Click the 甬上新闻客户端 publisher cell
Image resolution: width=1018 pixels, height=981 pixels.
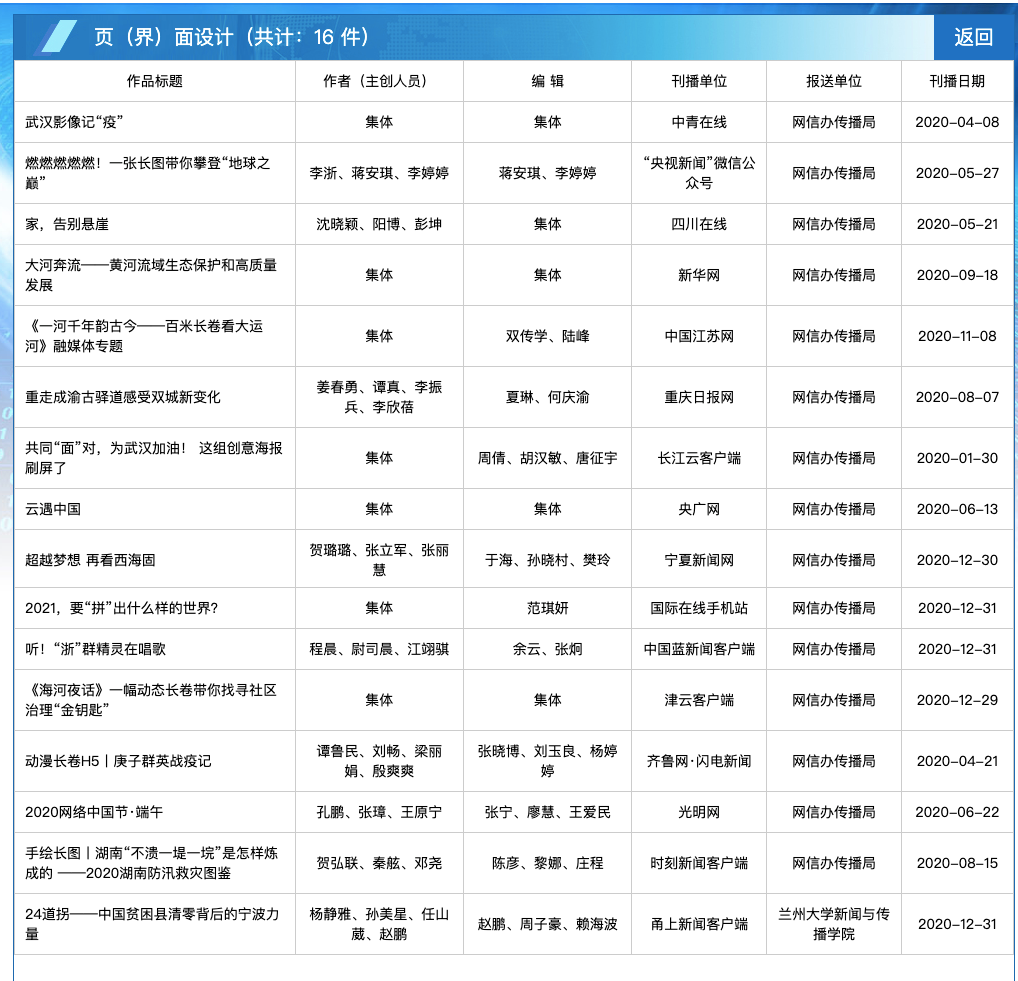pyautogui.click(x=699, y=924)
